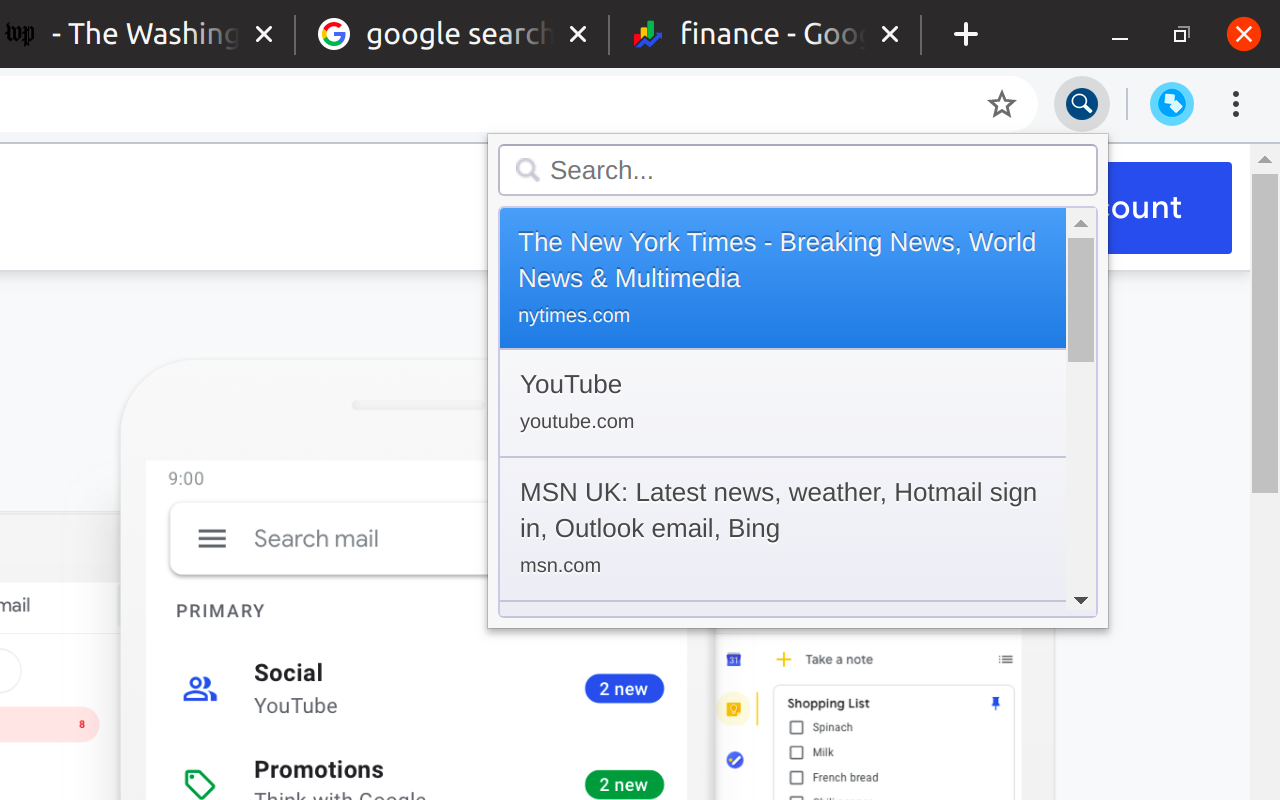Click the pin icon on Shopping List
Screen dimensions: 1280x800
coord(995,704)
